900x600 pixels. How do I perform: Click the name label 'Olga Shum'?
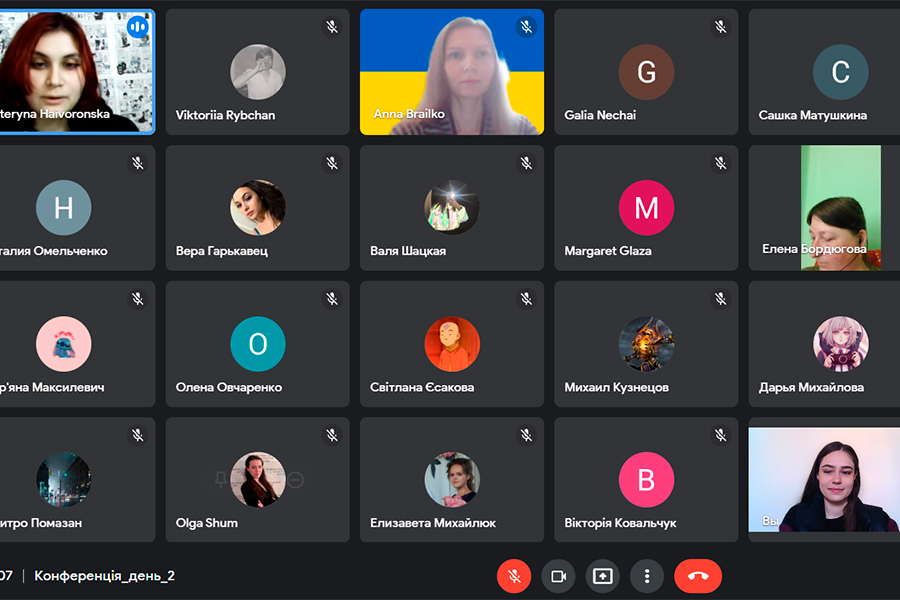[207, 522]
